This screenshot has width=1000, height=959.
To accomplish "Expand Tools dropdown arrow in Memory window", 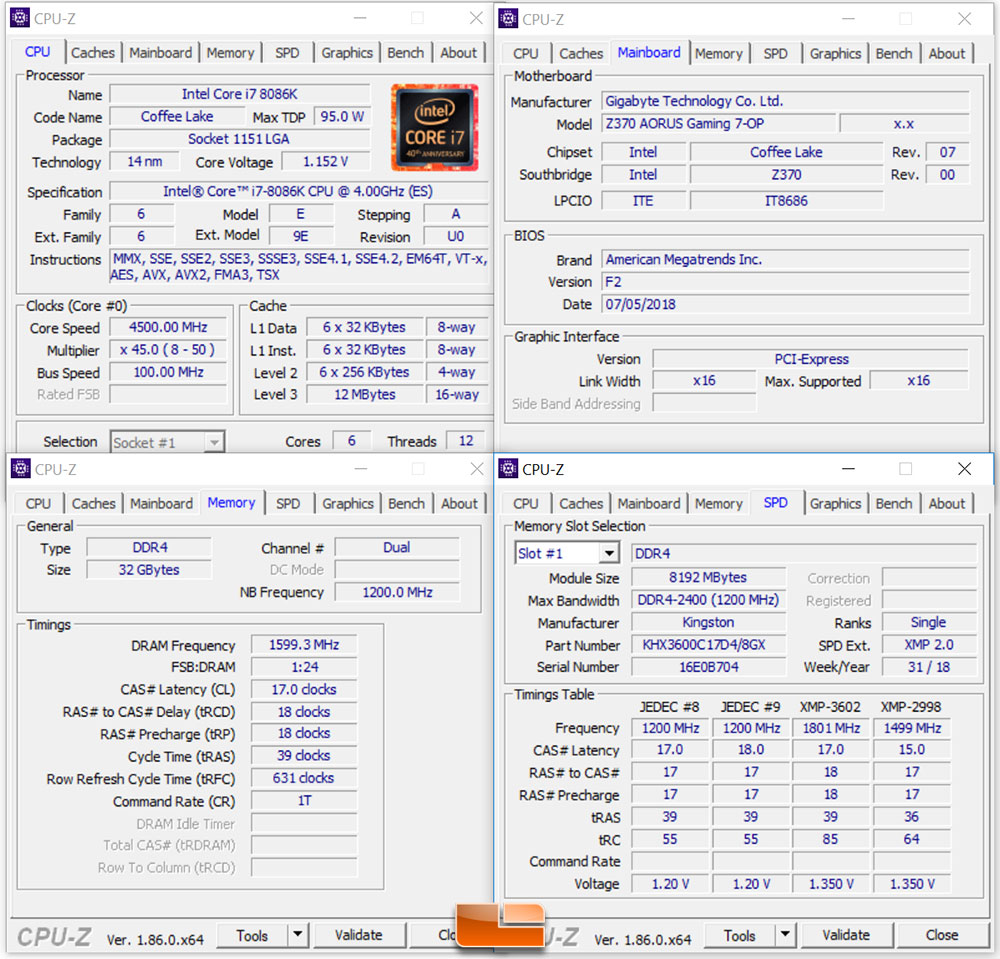I will [x=297, y=935].
